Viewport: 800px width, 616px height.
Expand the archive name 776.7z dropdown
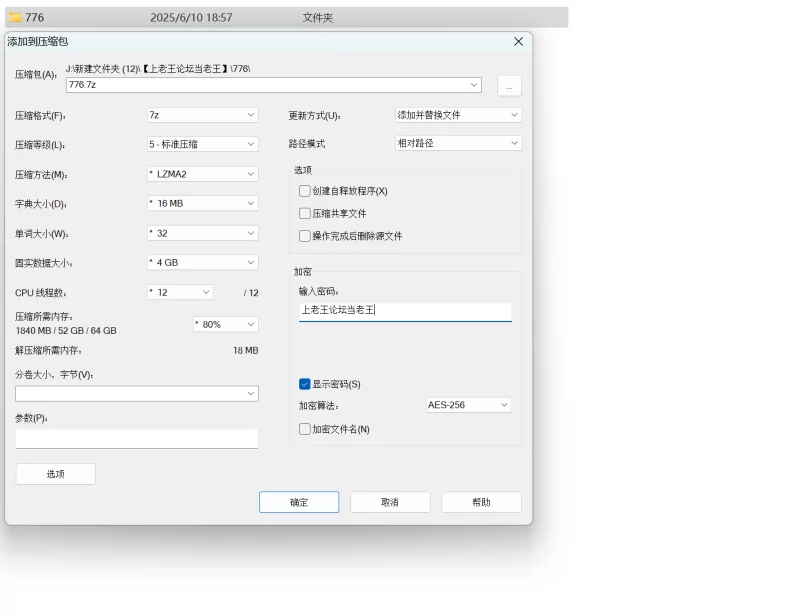[473, 85]
